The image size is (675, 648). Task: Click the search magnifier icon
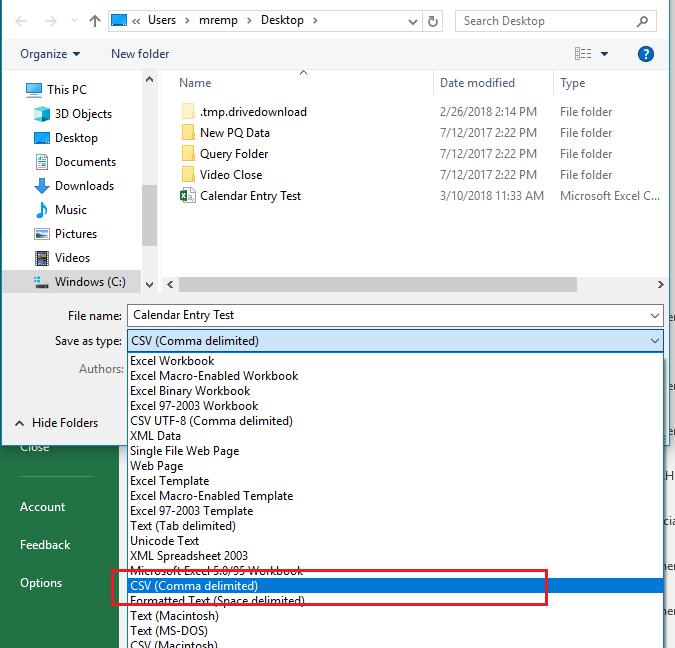[x=645, y=21]
